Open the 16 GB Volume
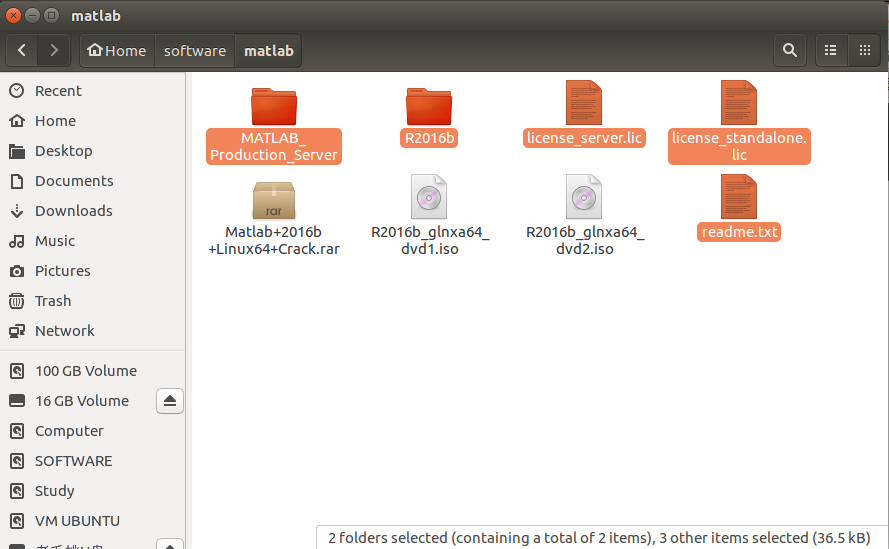Image resolution: width=889 pixels, height=549 pixels. [x=82, y=401]
